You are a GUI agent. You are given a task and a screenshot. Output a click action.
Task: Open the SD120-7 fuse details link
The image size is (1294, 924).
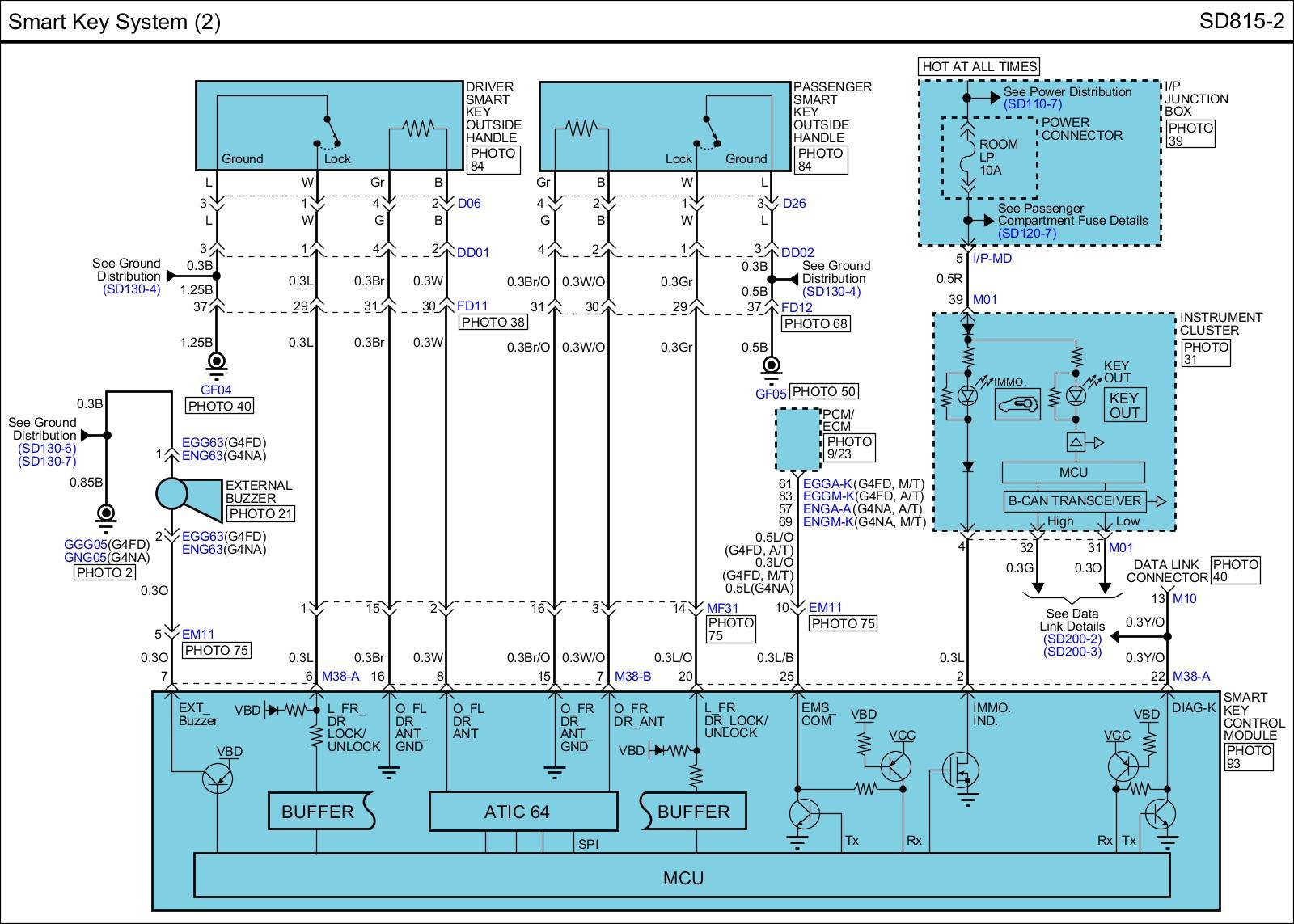[1026, 234]
